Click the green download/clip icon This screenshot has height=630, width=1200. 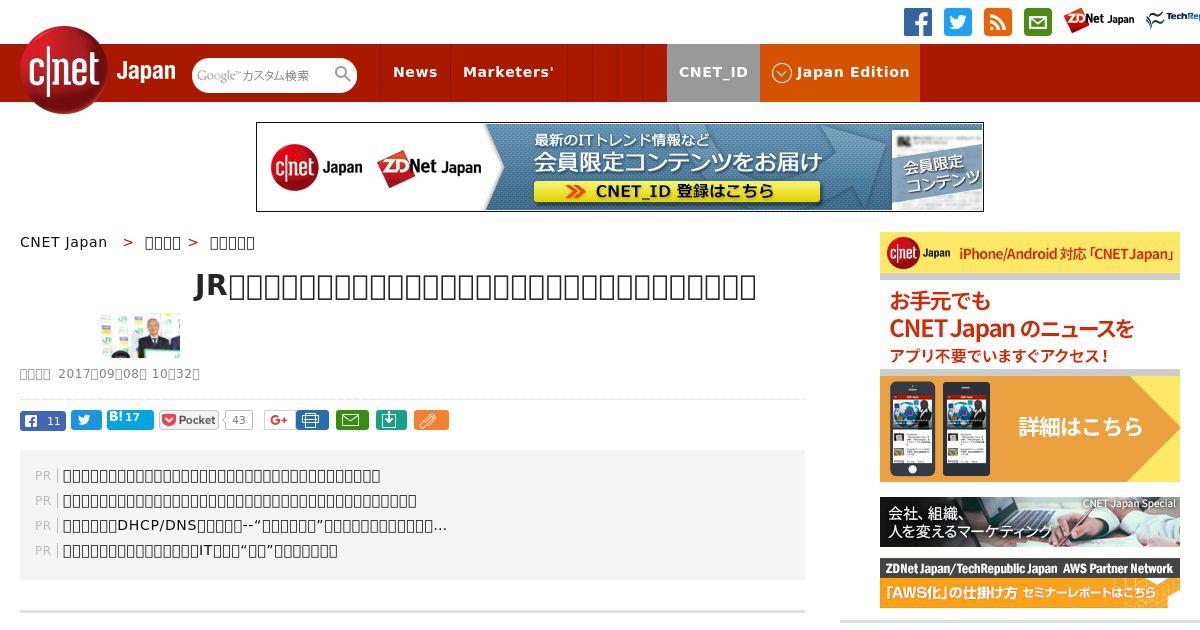click(391, 420)
